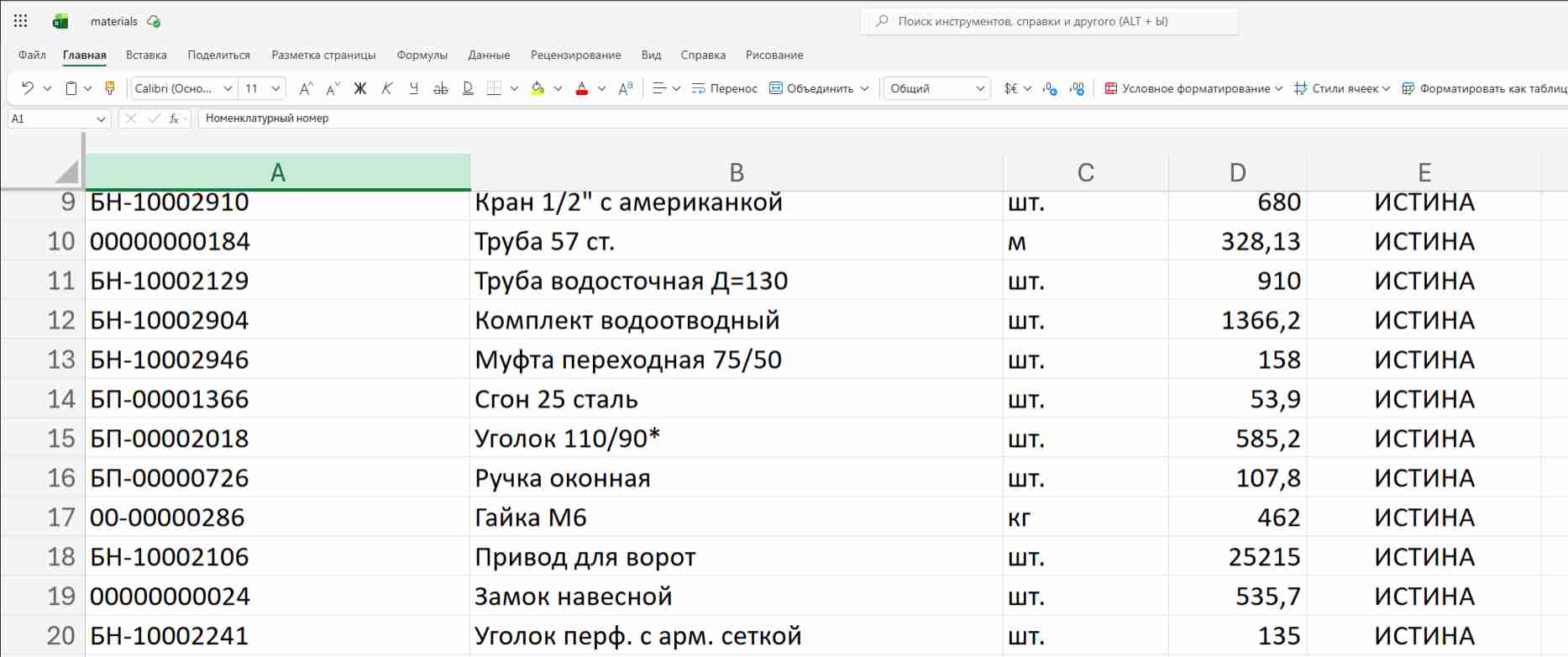
Task: Toggle italic К formatting
Action: coord(387,88)
